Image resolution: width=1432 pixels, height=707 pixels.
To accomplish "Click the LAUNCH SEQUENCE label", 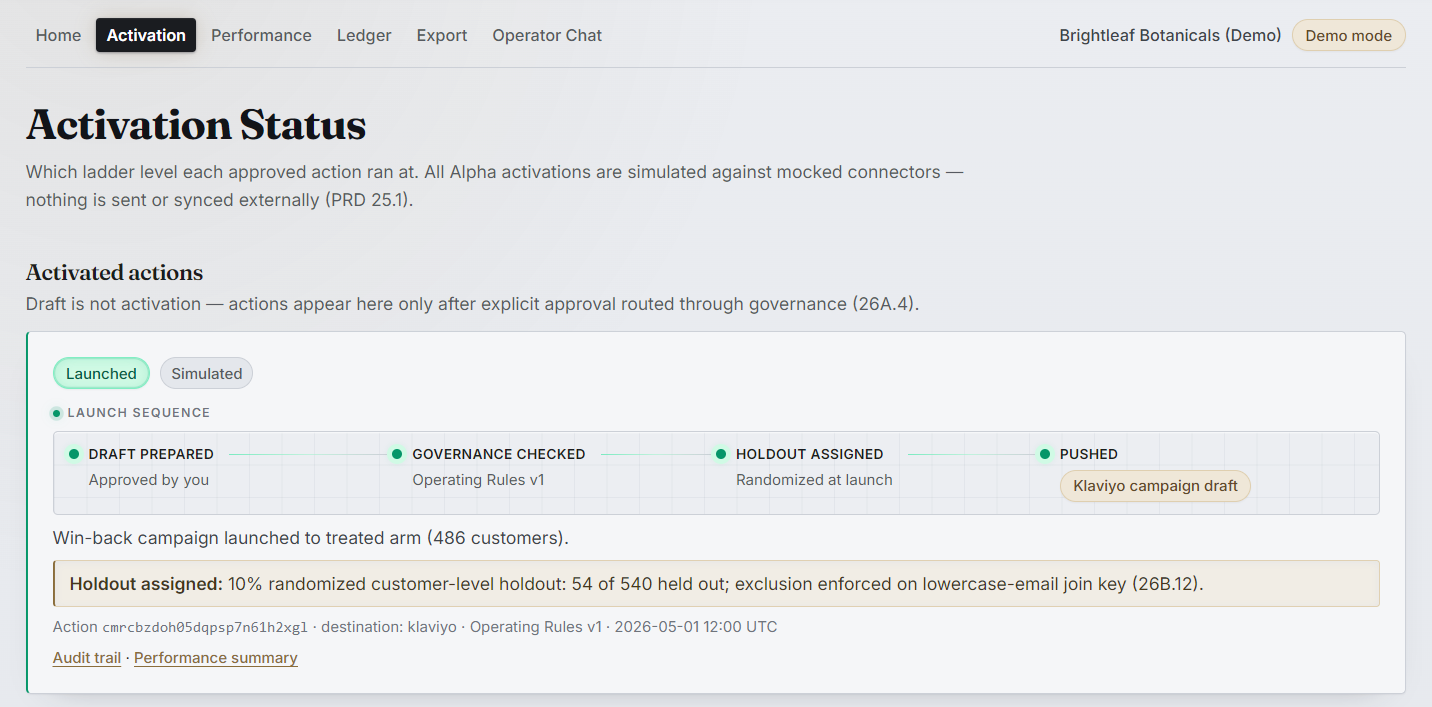I will click(139, 413).
